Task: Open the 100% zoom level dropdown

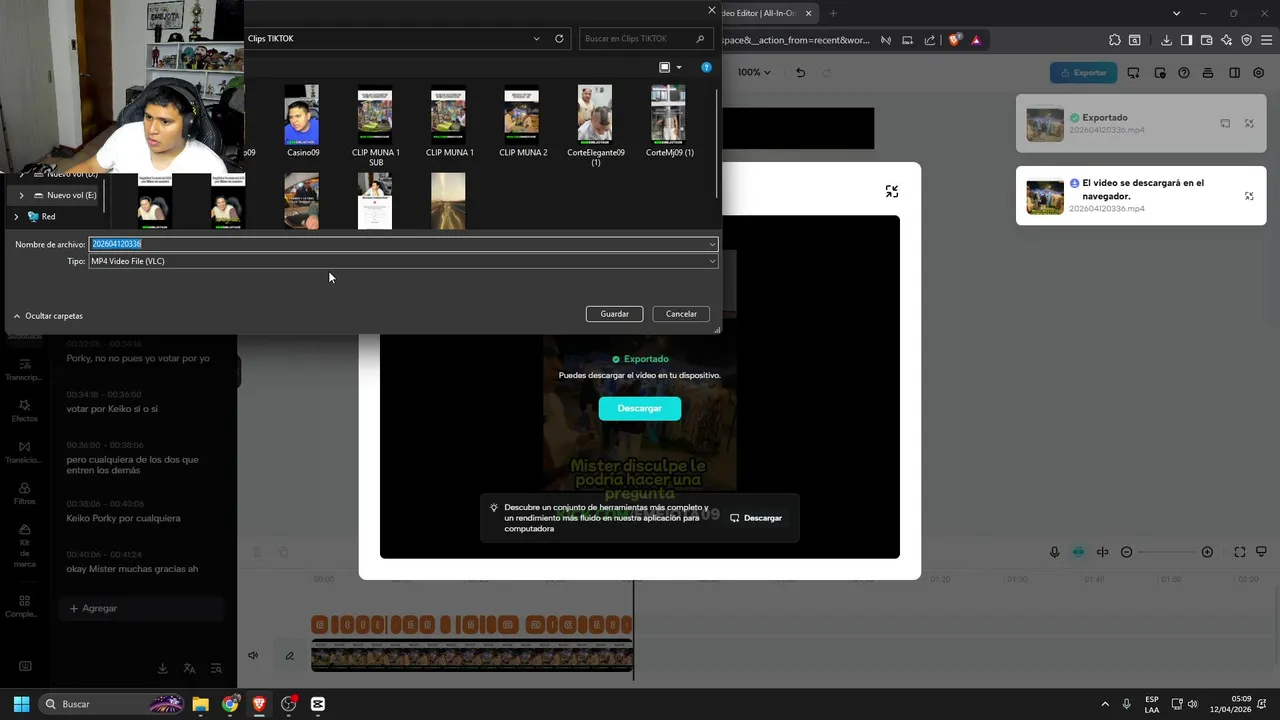Action: (x=754, y=73)
